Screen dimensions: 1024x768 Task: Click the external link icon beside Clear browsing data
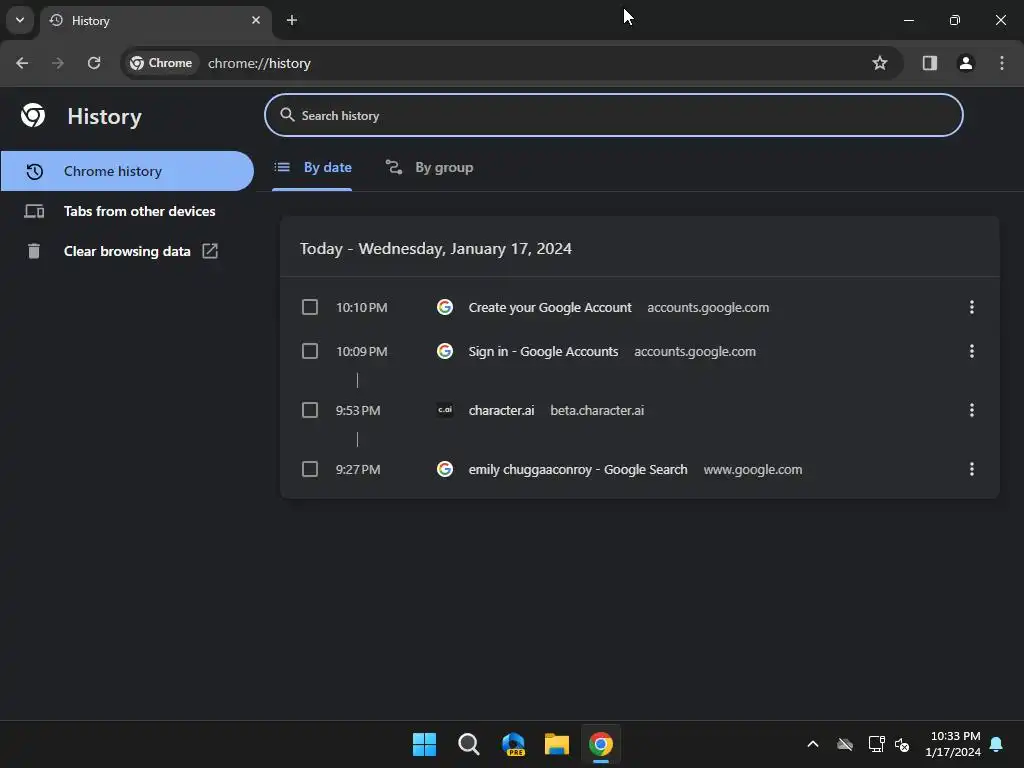click(x=210, y=251)
